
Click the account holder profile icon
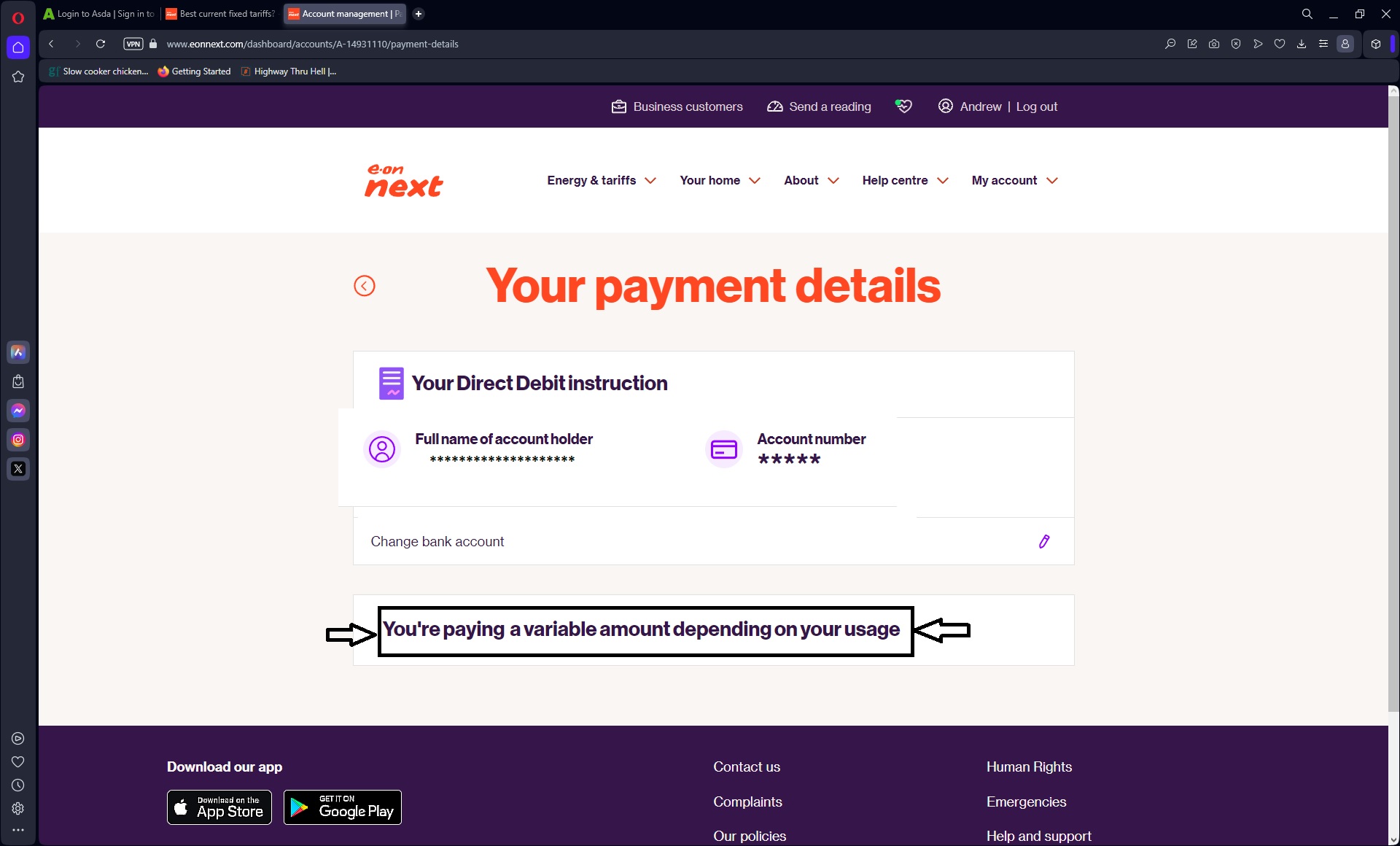[x=381, y=449]
